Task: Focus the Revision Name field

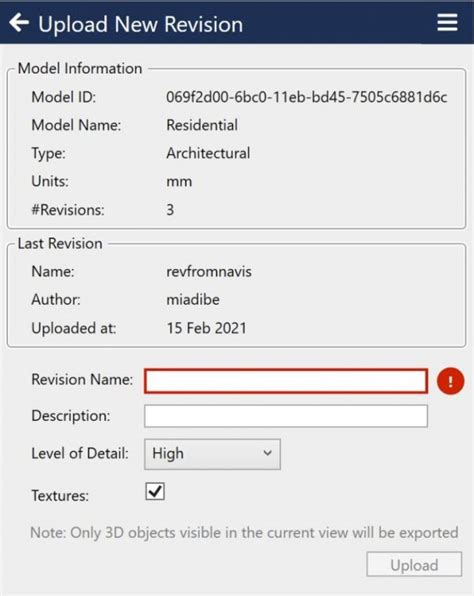Action: pyautogui.click(x=286, y=381)
